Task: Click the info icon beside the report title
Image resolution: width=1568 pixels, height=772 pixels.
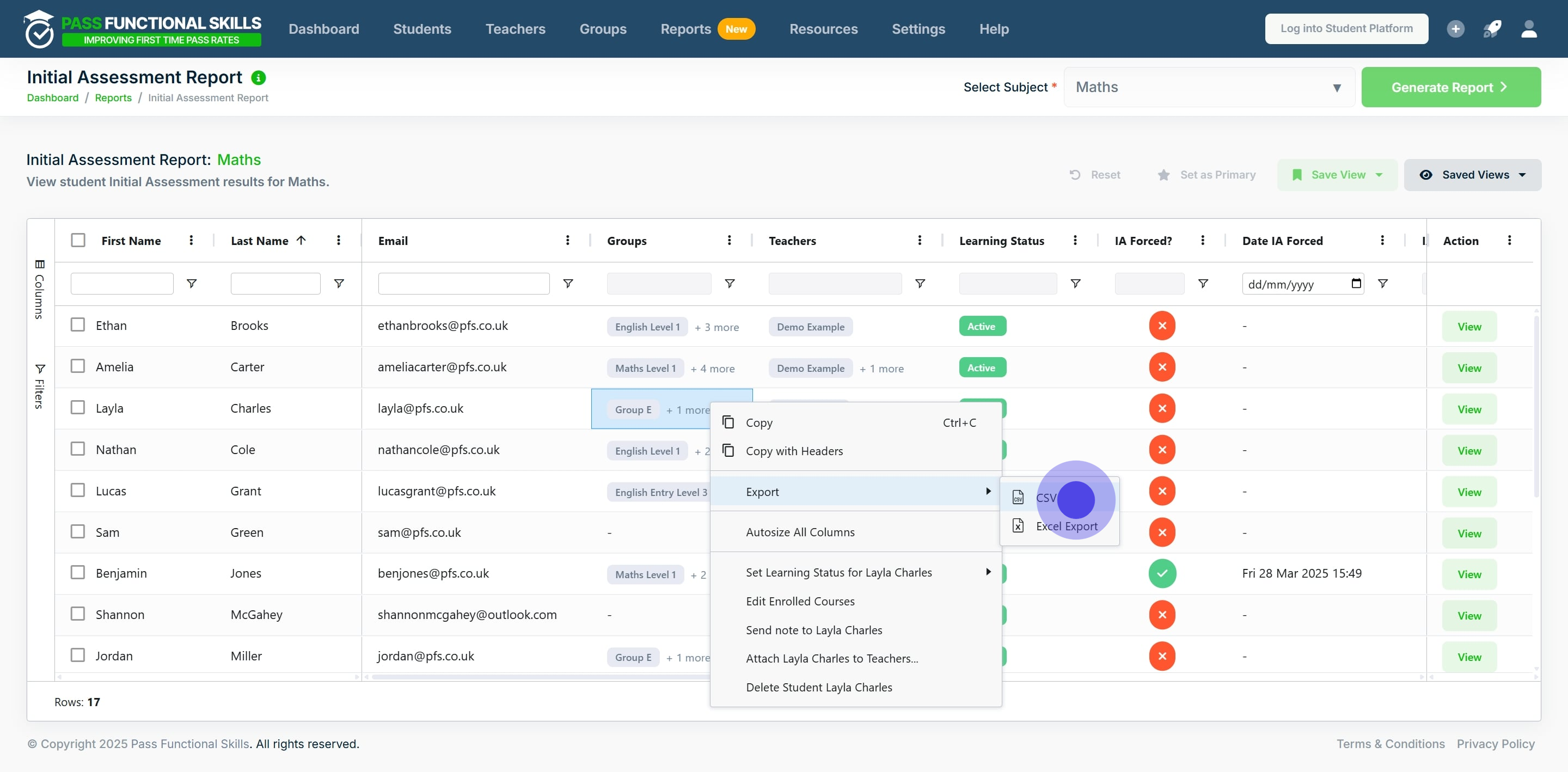Action: 259,78
